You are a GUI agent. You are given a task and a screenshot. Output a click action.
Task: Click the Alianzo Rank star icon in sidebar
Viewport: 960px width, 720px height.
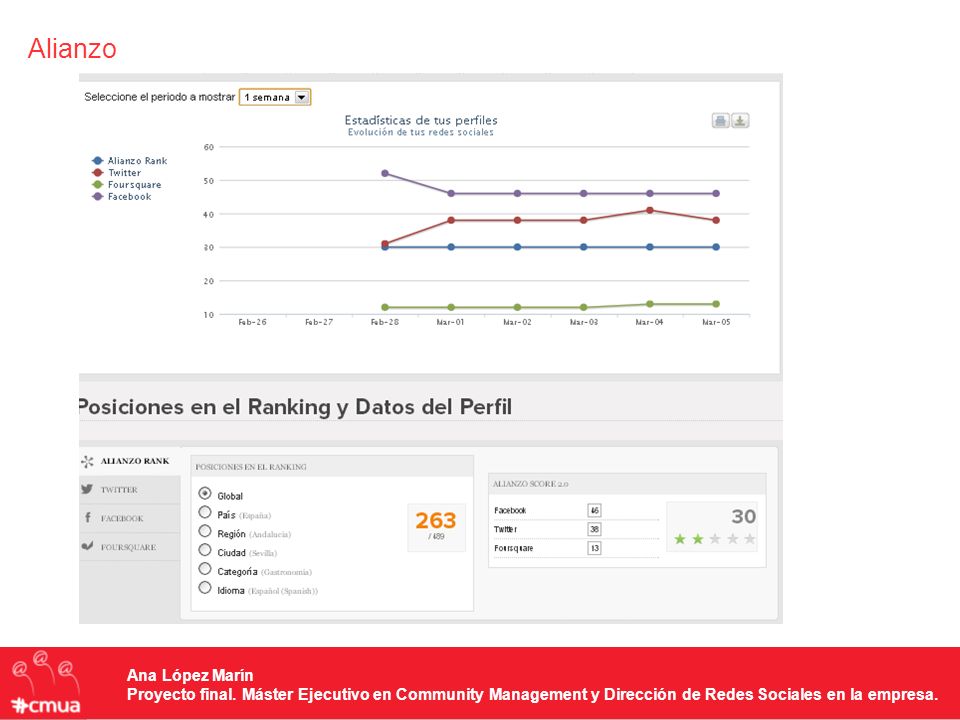pyautogui.click(x=88, y=462)
